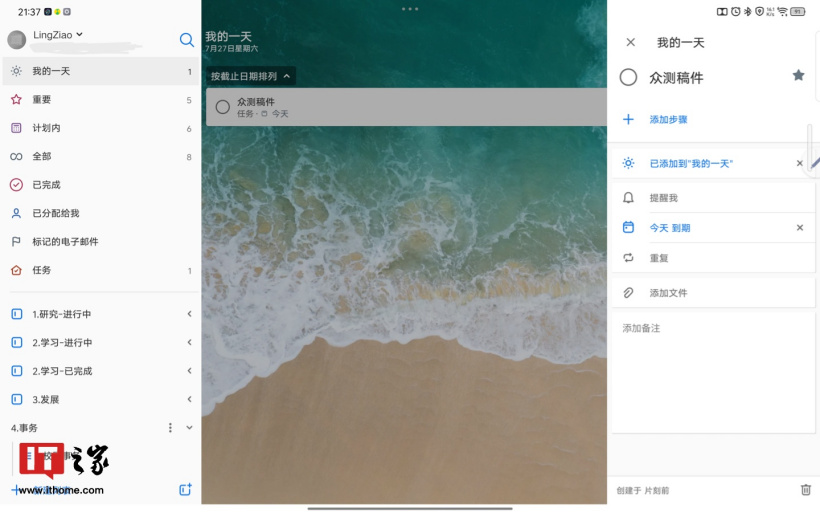Clear the 今天 到期 due date
Screen dimensions: 820x512
coord(799,228)
